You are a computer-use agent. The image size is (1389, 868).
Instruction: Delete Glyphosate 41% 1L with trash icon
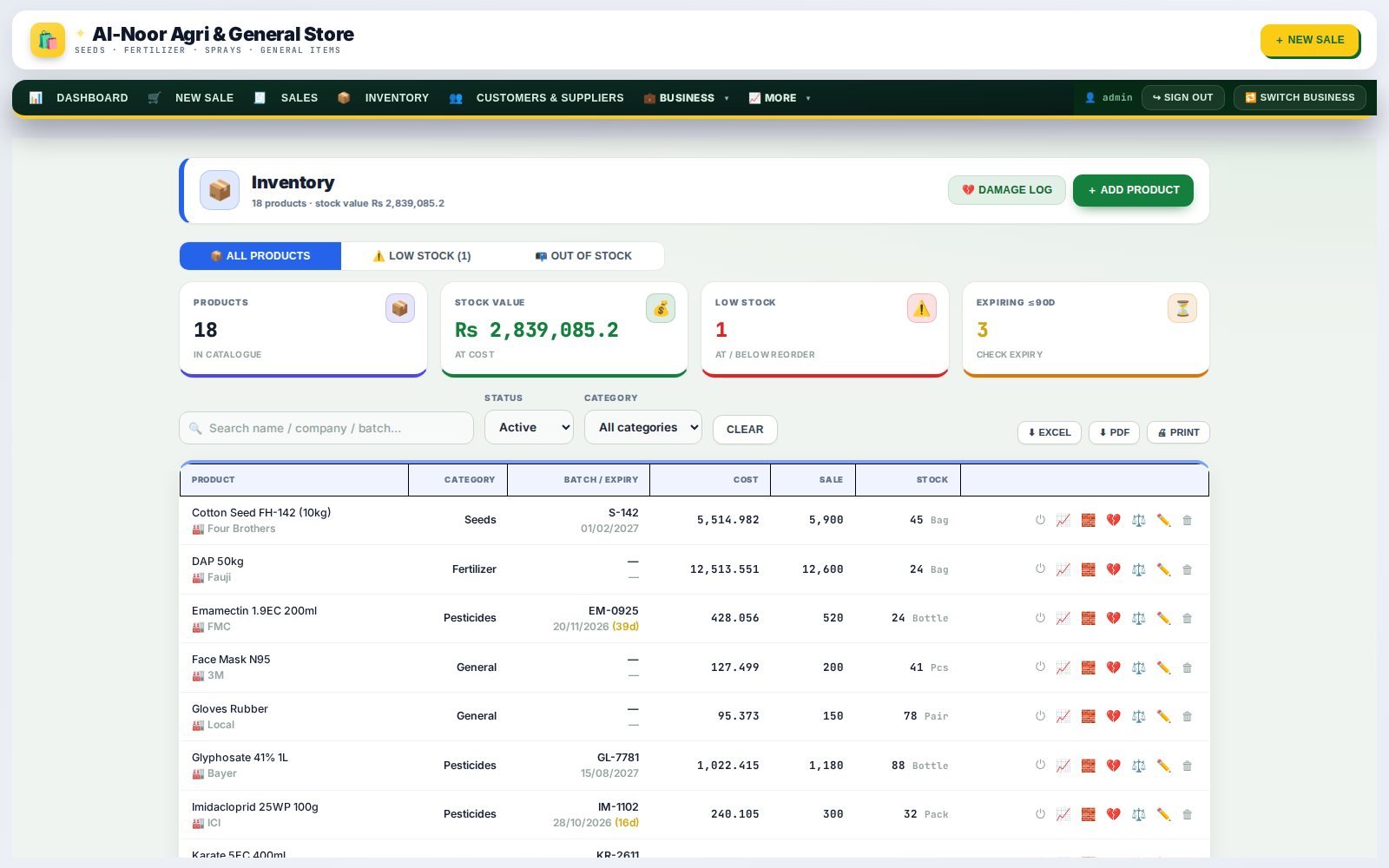click(1188, 766)
